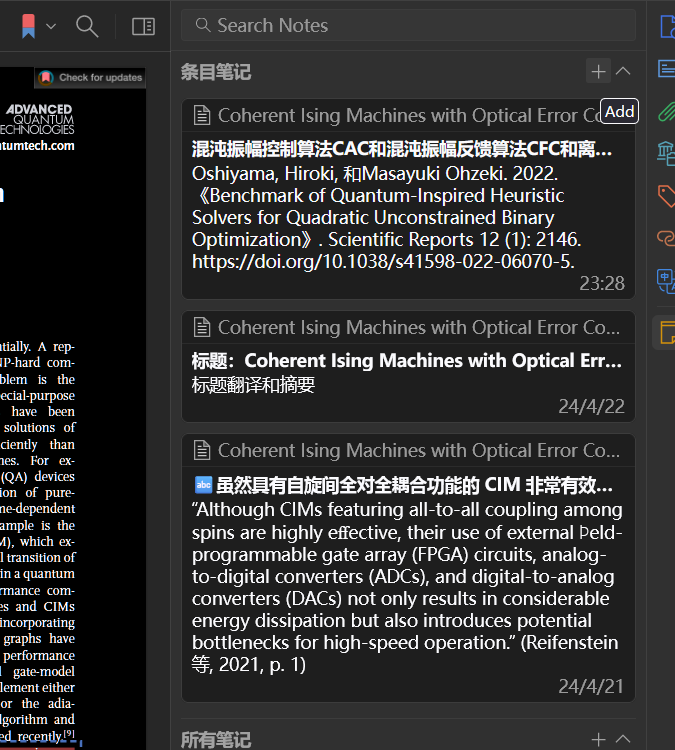
Task: Open the find in document search icon
Action: point(87,26)
